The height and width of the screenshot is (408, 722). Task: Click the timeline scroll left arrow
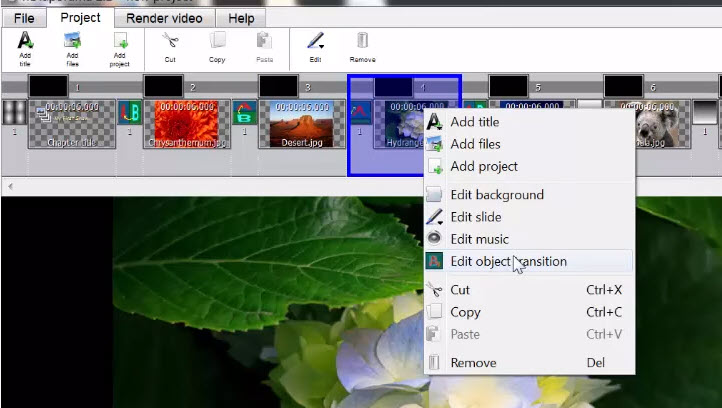[x=10, y=187]
